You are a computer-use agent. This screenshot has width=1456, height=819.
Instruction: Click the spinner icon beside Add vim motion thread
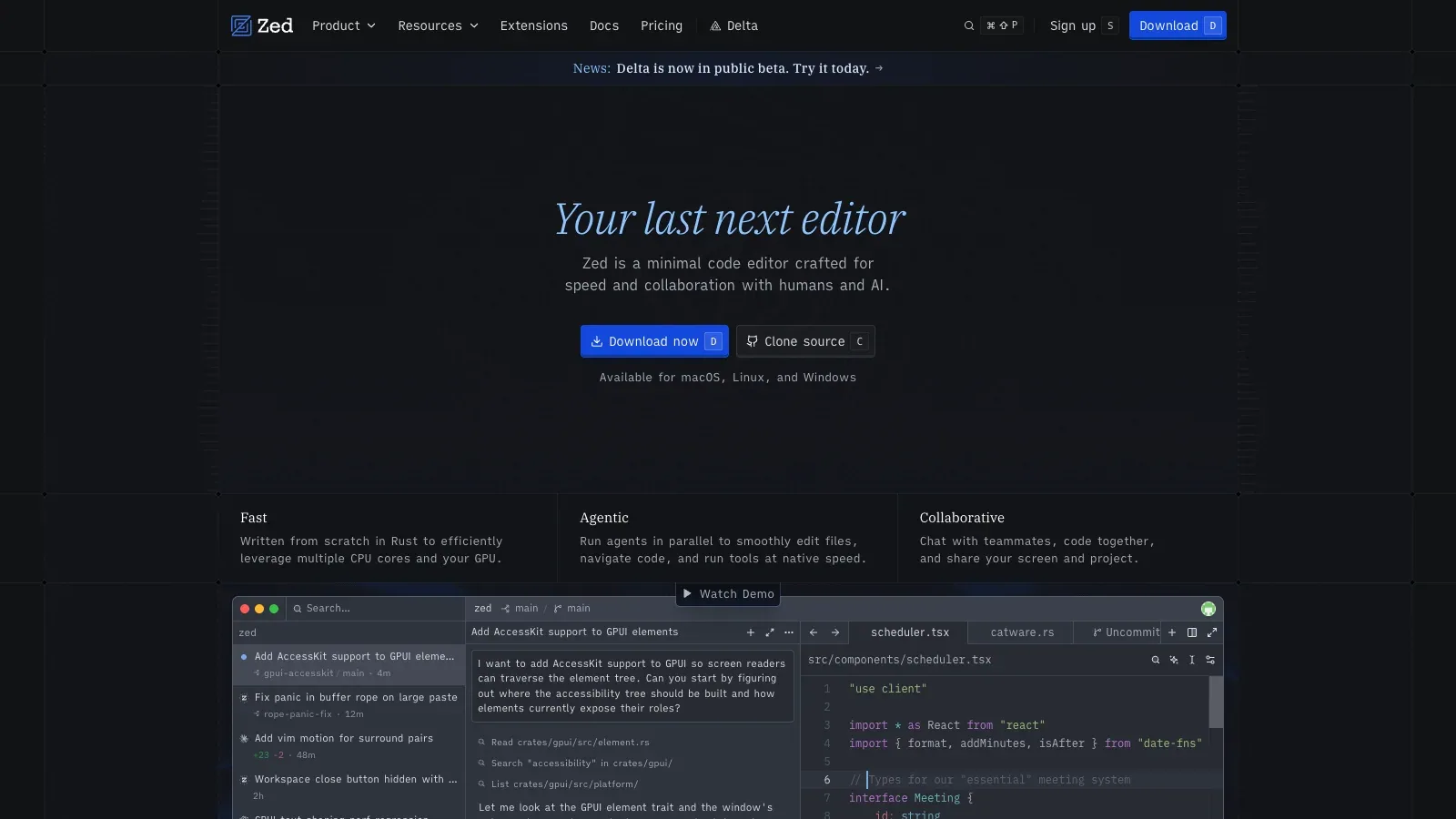click(x=244, y=739)
